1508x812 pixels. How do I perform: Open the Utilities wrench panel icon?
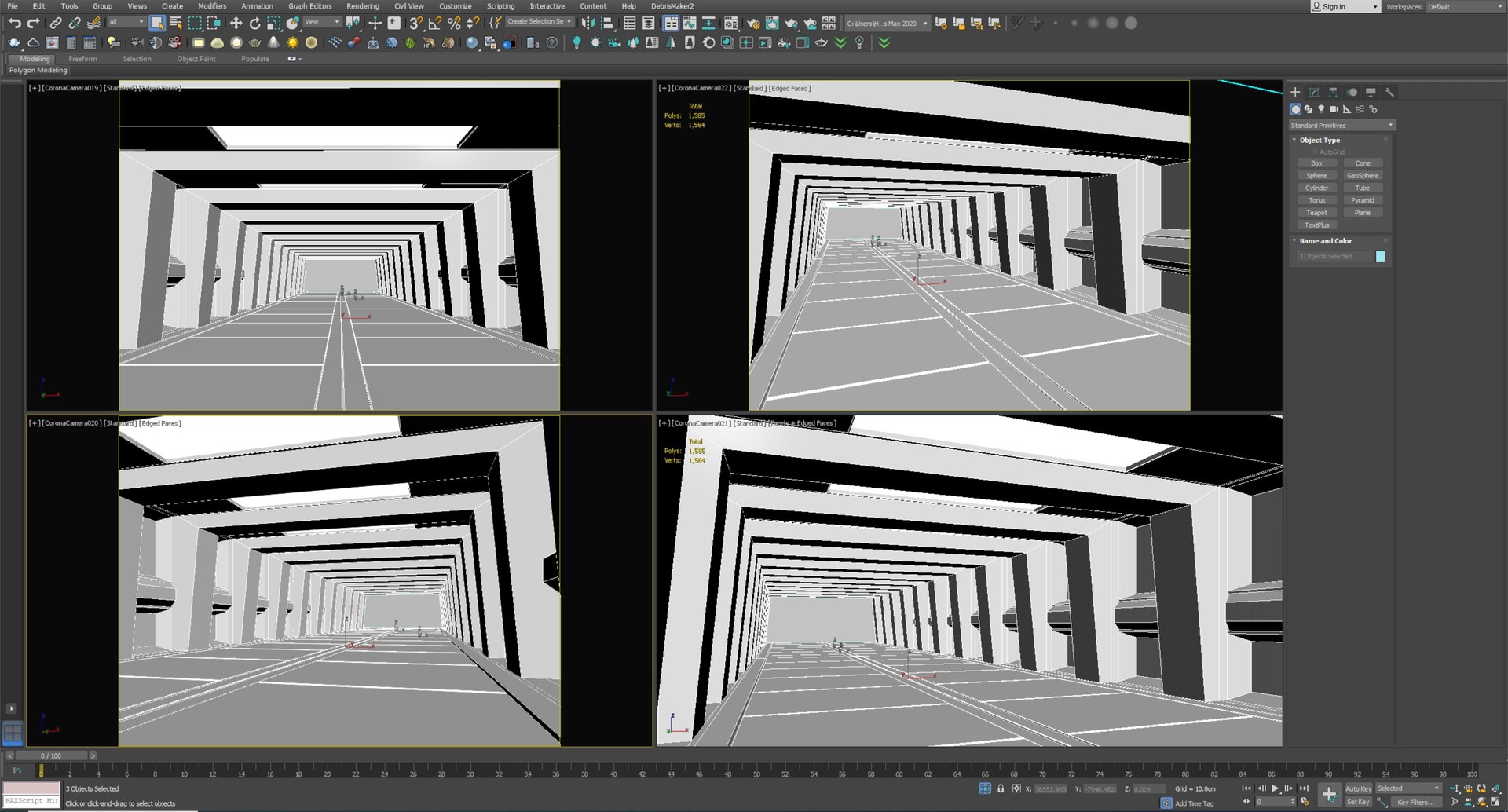point(1389,92)
